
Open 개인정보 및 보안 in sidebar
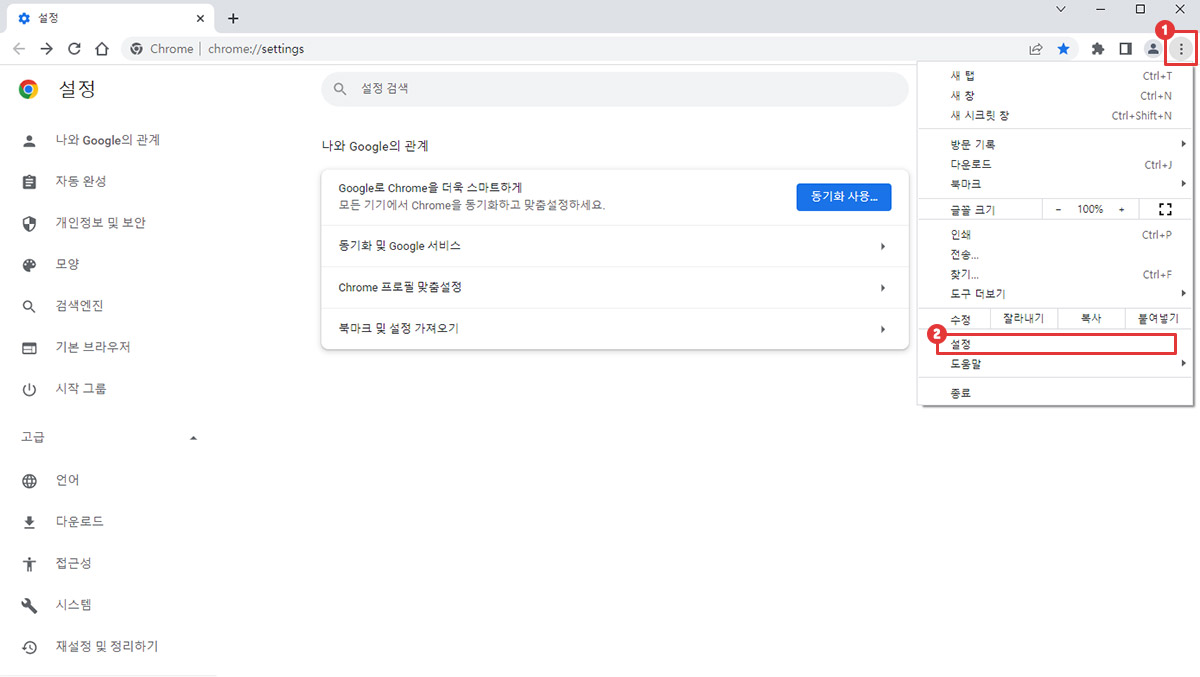100,223
